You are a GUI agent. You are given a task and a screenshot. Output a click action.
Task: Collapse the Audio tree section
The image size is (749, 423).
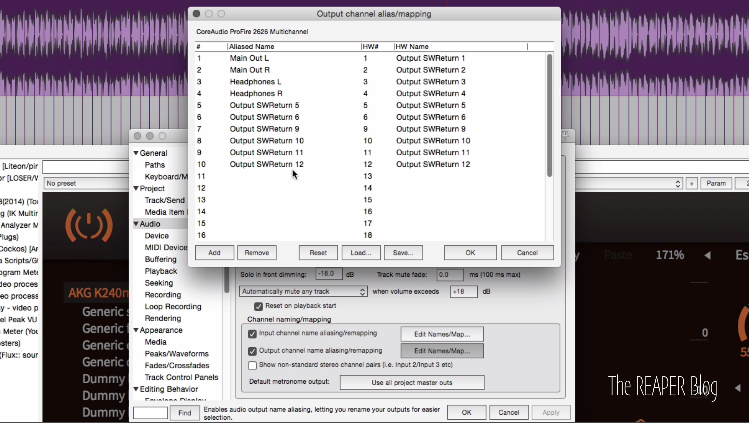tap(136, 224)
